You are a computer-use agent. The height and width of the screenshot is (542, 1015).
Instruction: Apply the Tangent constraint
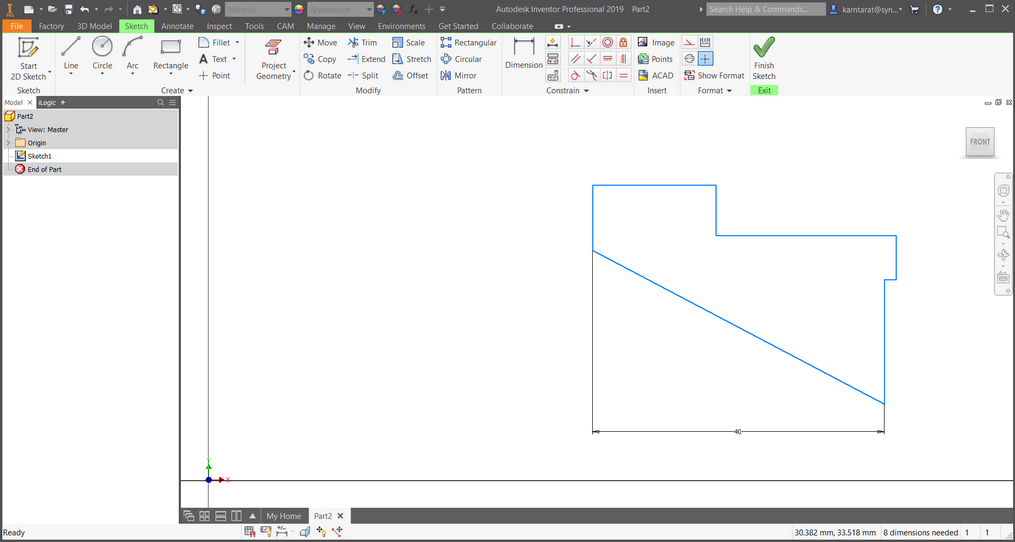575,75
